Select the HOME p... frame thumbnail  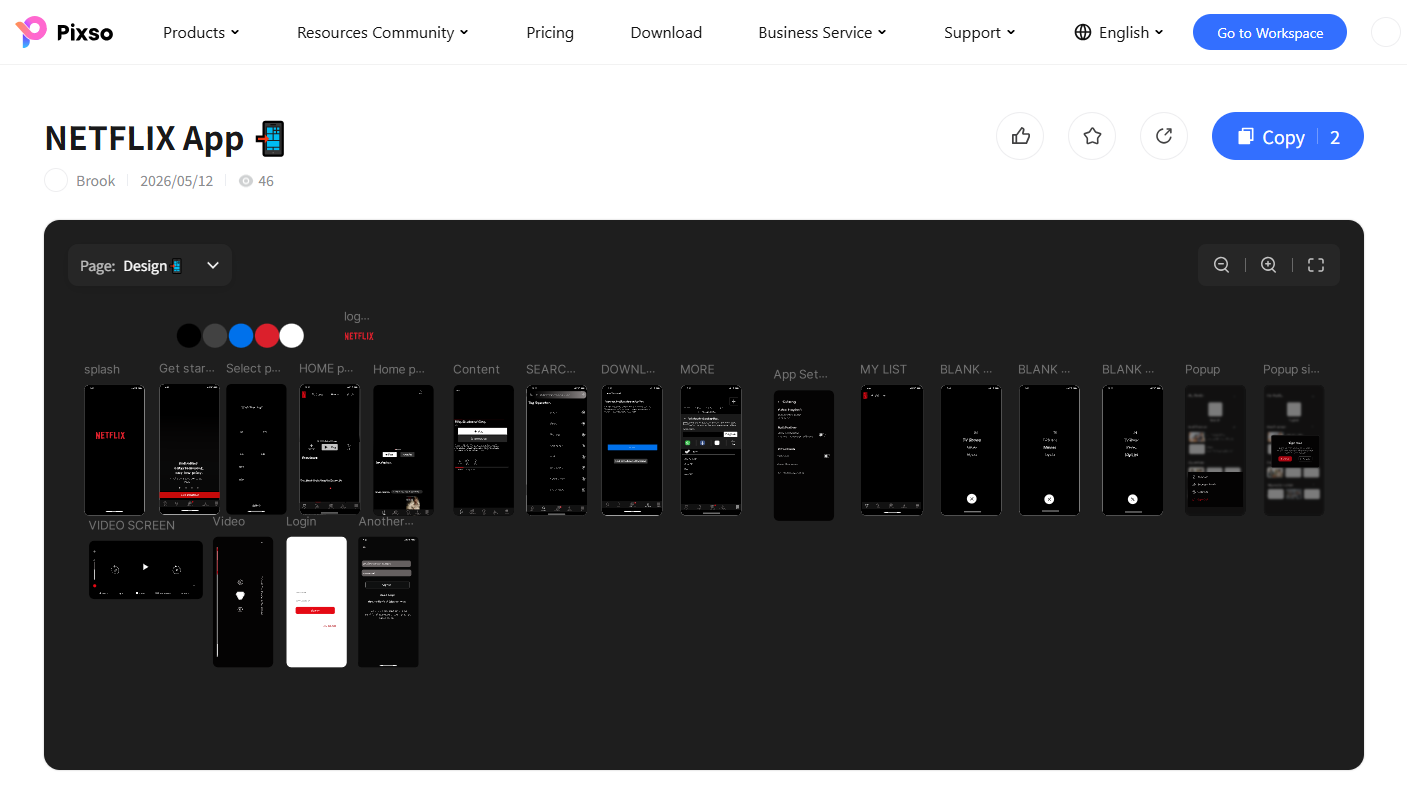click(x=329, y=449)
